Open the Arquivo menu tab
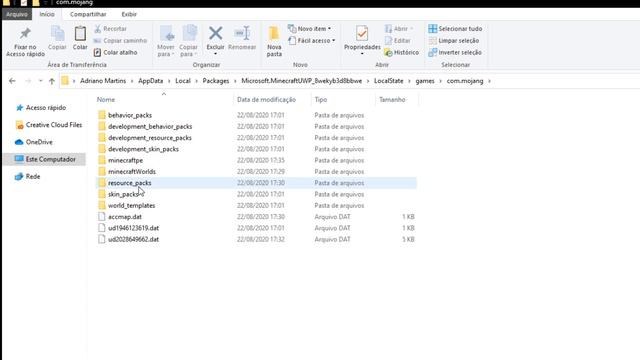This screenshot has width=640, height=360. pyautogui.click(x=17, y=14)
